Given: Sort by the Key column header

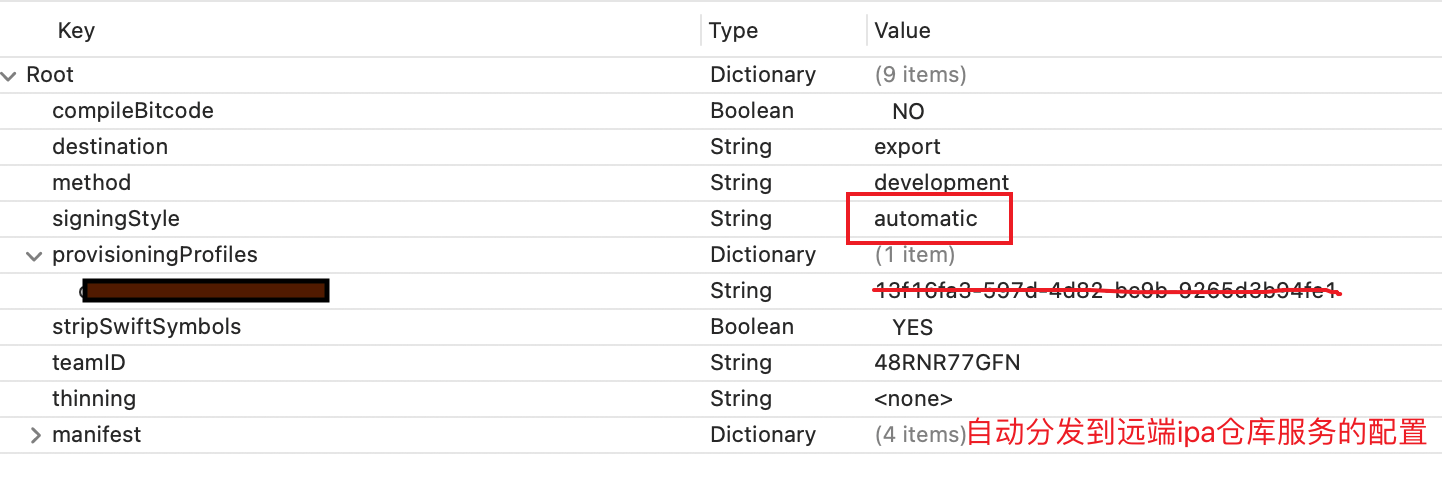Looking at the screenshot, I should click(x=76, y=31).
